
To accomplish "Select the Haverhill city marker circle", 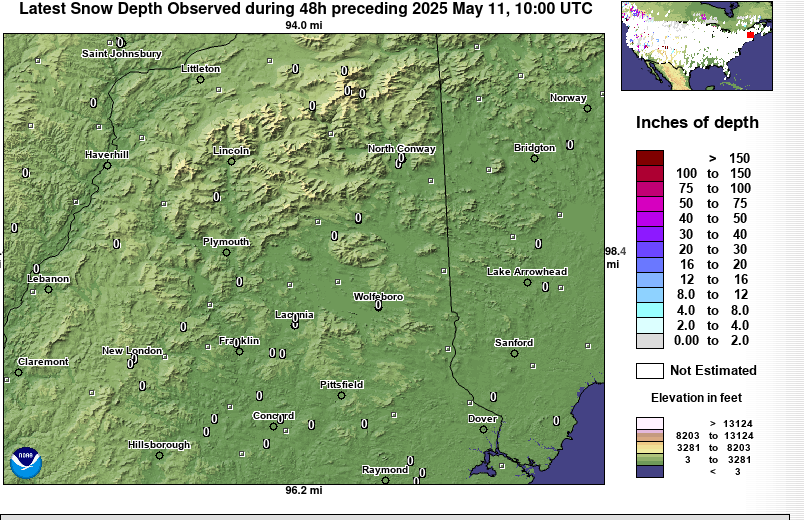I will 107,165.
